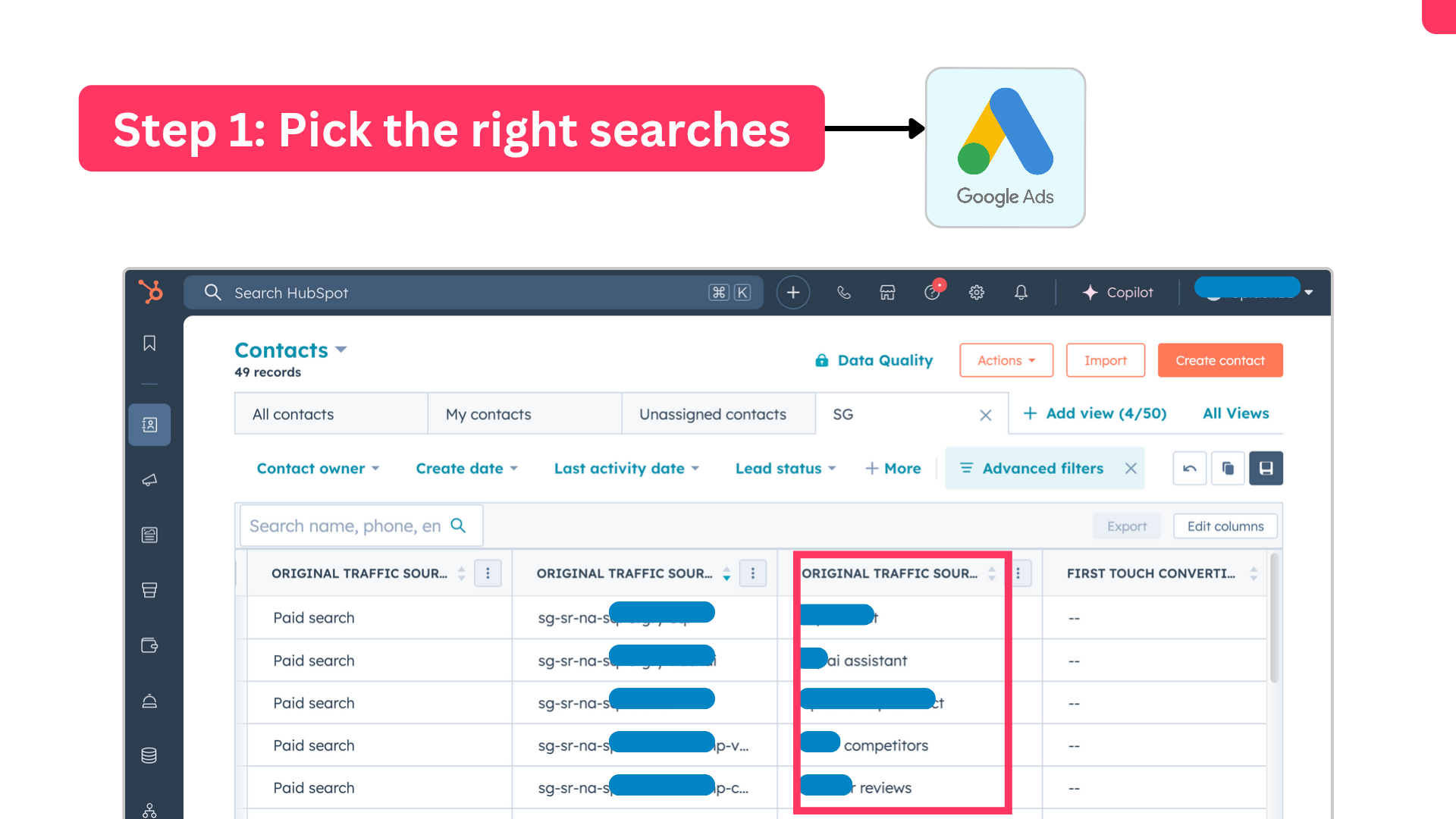Open the help icon with red notification dot
The image size is (1456, 819).
point(934,291)
